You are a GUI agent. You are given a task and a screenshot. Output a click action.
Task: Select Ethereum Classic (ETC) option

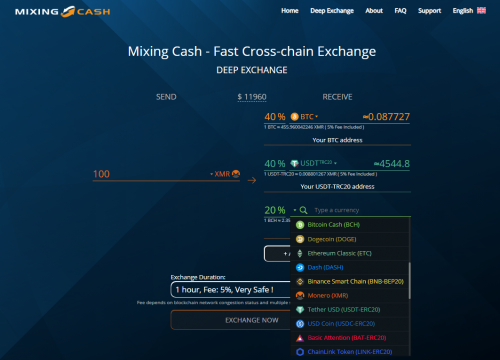pos(349,253)
